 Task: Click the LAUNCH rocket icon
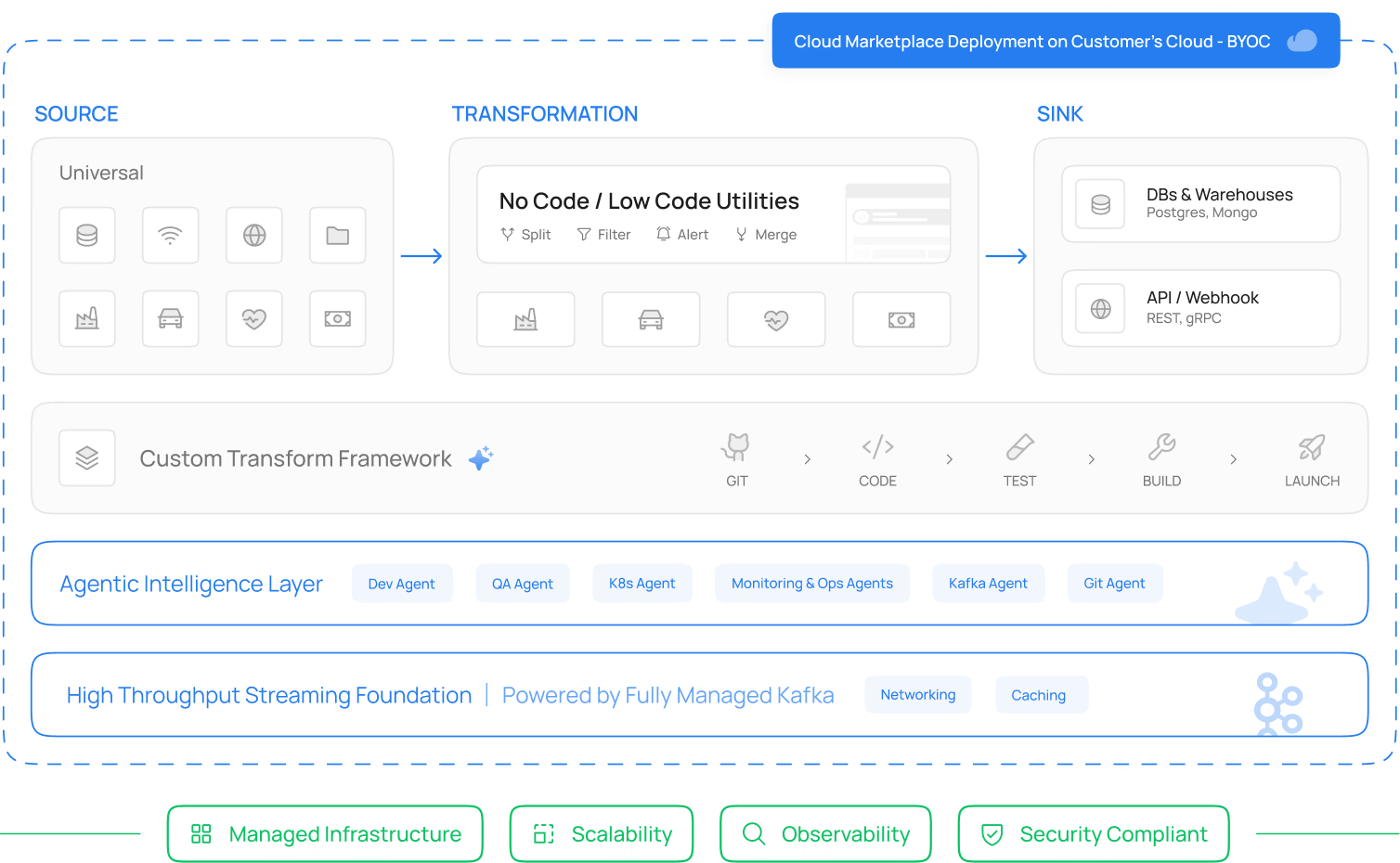coord(1312,447)
